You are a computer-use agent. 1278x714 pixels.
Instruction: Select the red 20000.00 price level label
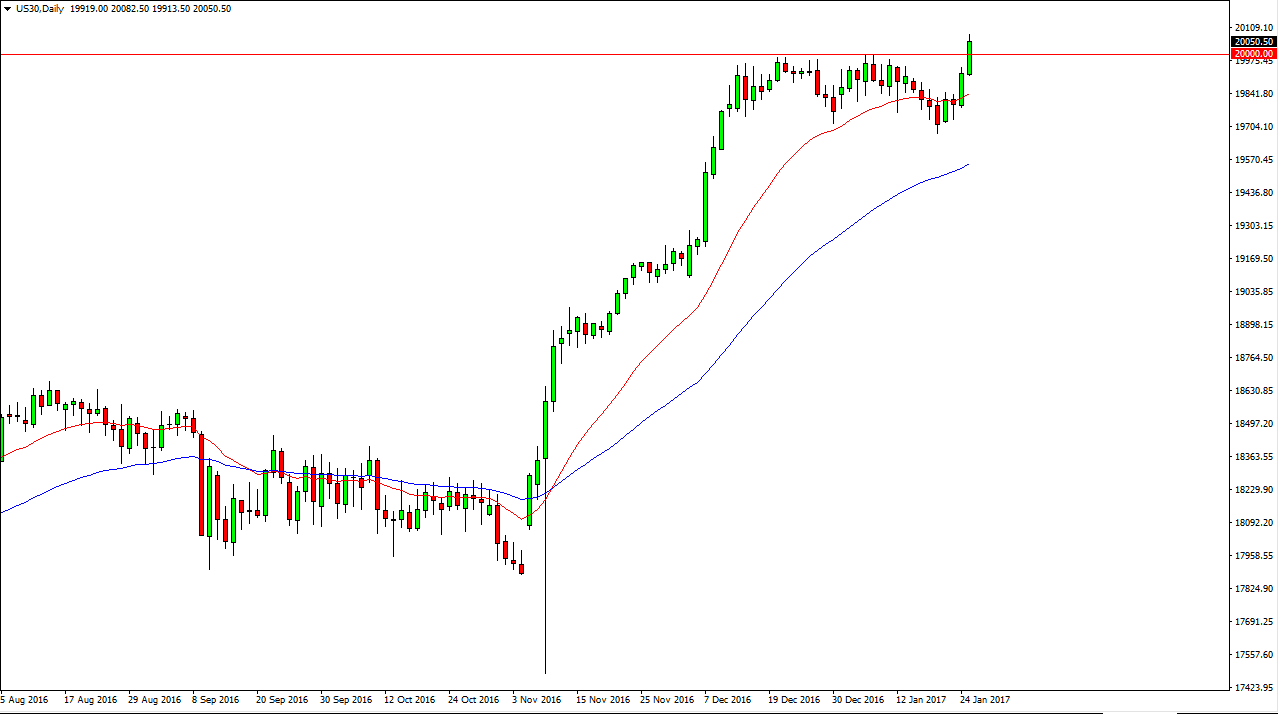[x=1253, y=53]
